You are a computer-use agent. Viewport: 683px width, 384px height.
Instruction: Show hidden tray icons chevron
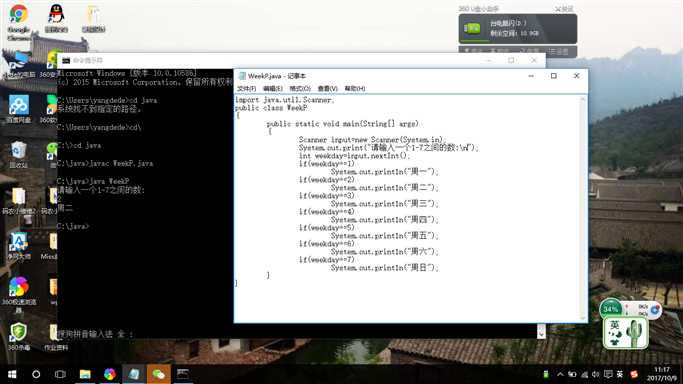tap(560, 374)
